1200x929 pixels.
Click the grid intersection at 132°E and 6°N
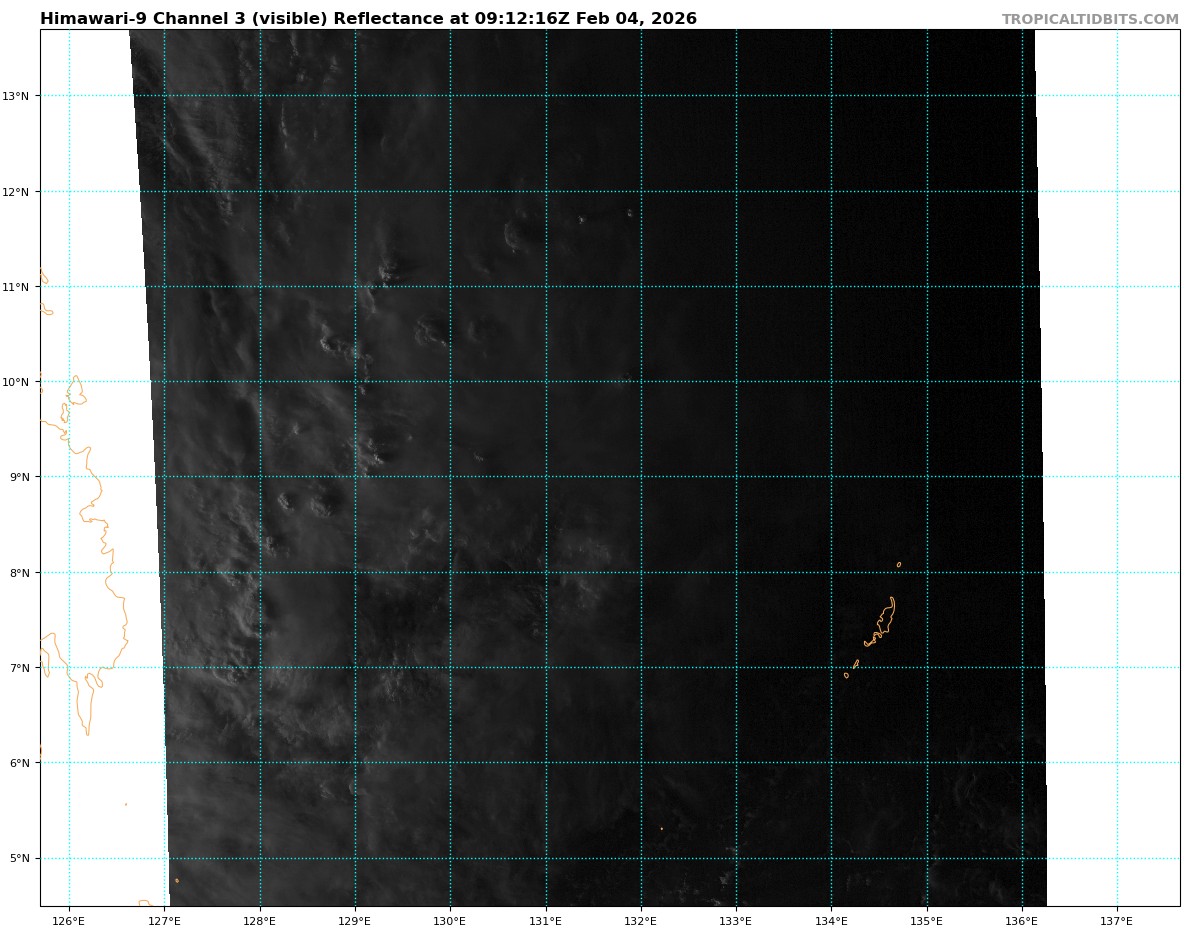pos(641,763)
